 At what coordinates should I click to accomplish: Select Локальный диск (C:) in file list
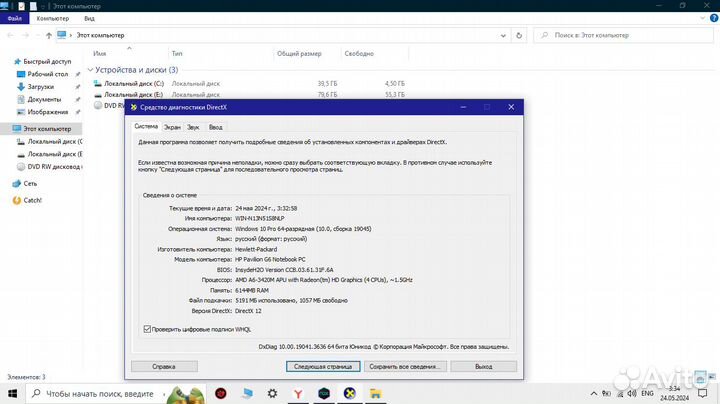click(x=134, y=84)
